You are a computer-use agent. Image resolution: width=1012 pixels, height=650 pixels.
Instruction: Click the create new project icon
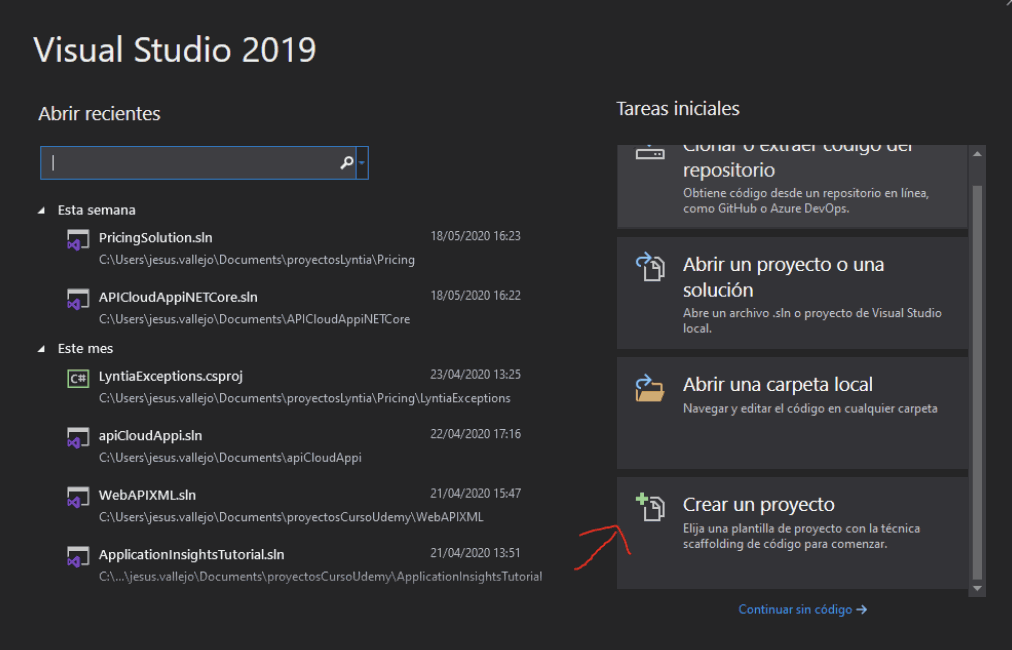[x=650, y=507]
